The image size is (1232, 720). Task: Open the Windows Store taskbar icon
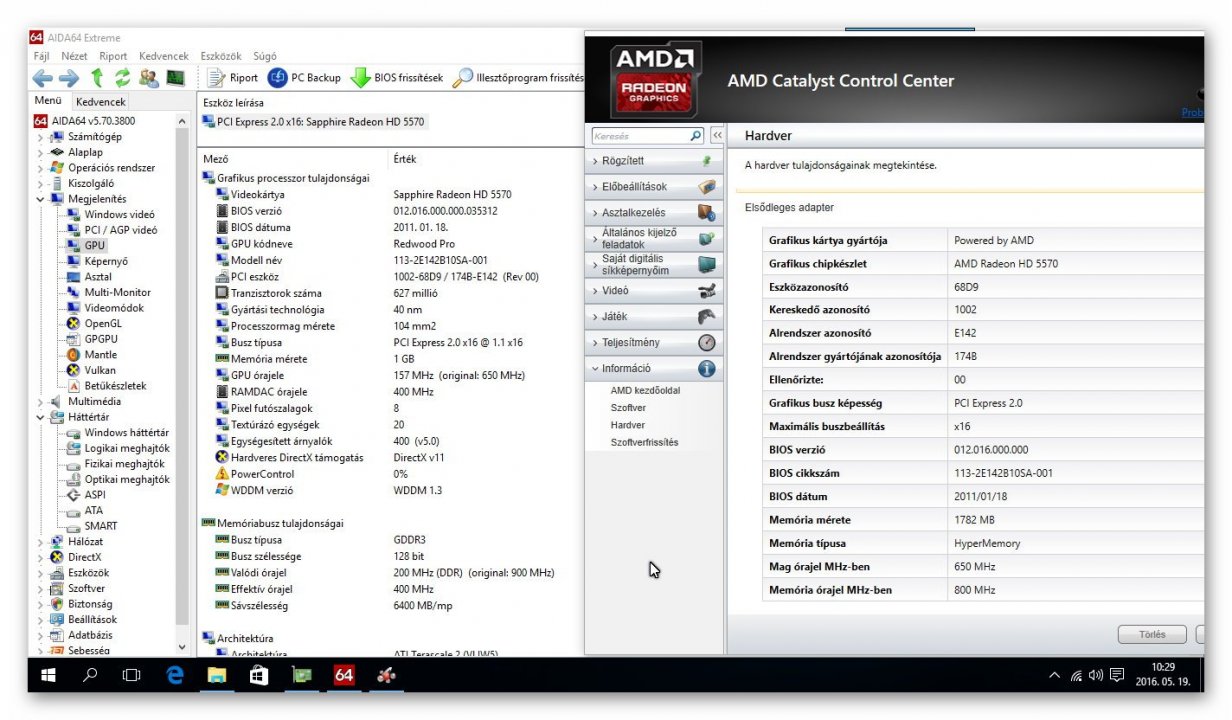pyautogui.click(x=258, y=676)
